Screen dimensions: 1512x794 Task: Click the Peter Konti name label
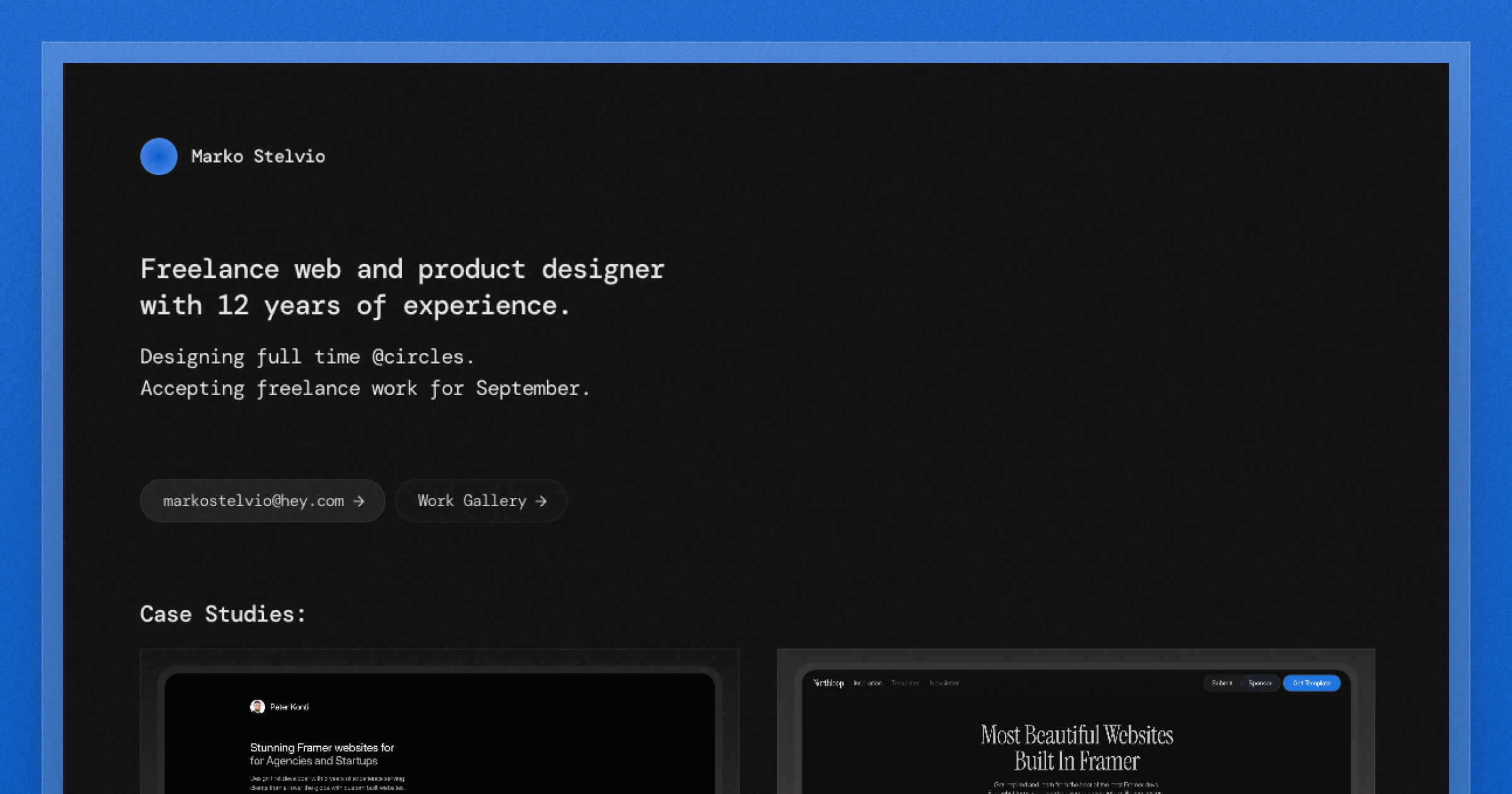click(x=289, y=706)
